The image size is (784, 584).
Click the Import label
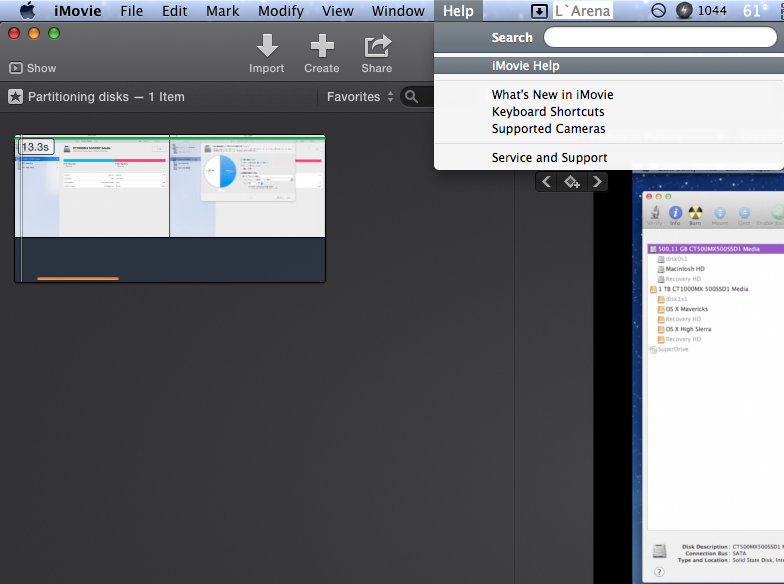(266, 68)
